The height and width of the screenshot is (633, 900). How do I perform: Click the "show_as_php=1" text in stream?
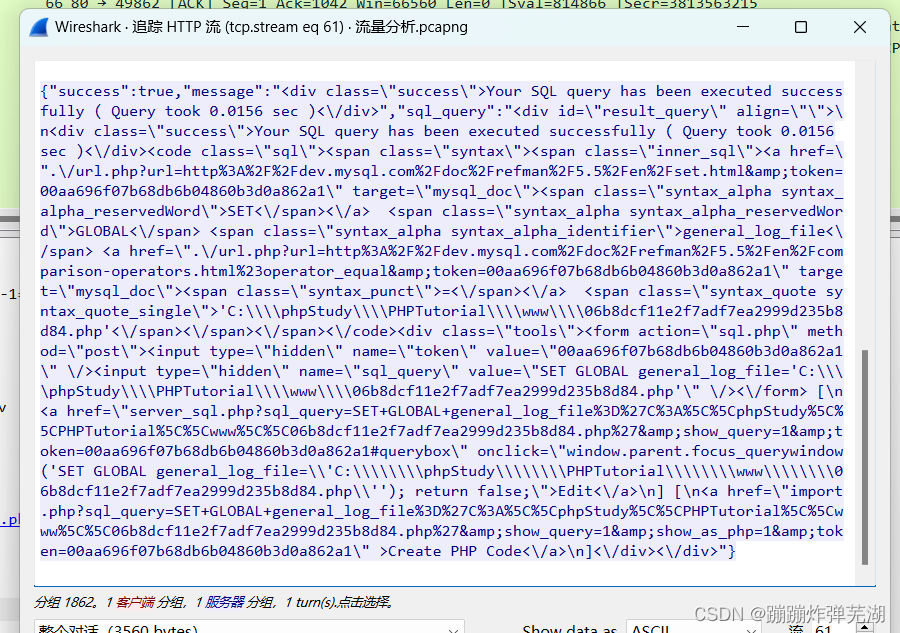pyautogui.click(x=714, y=531)
